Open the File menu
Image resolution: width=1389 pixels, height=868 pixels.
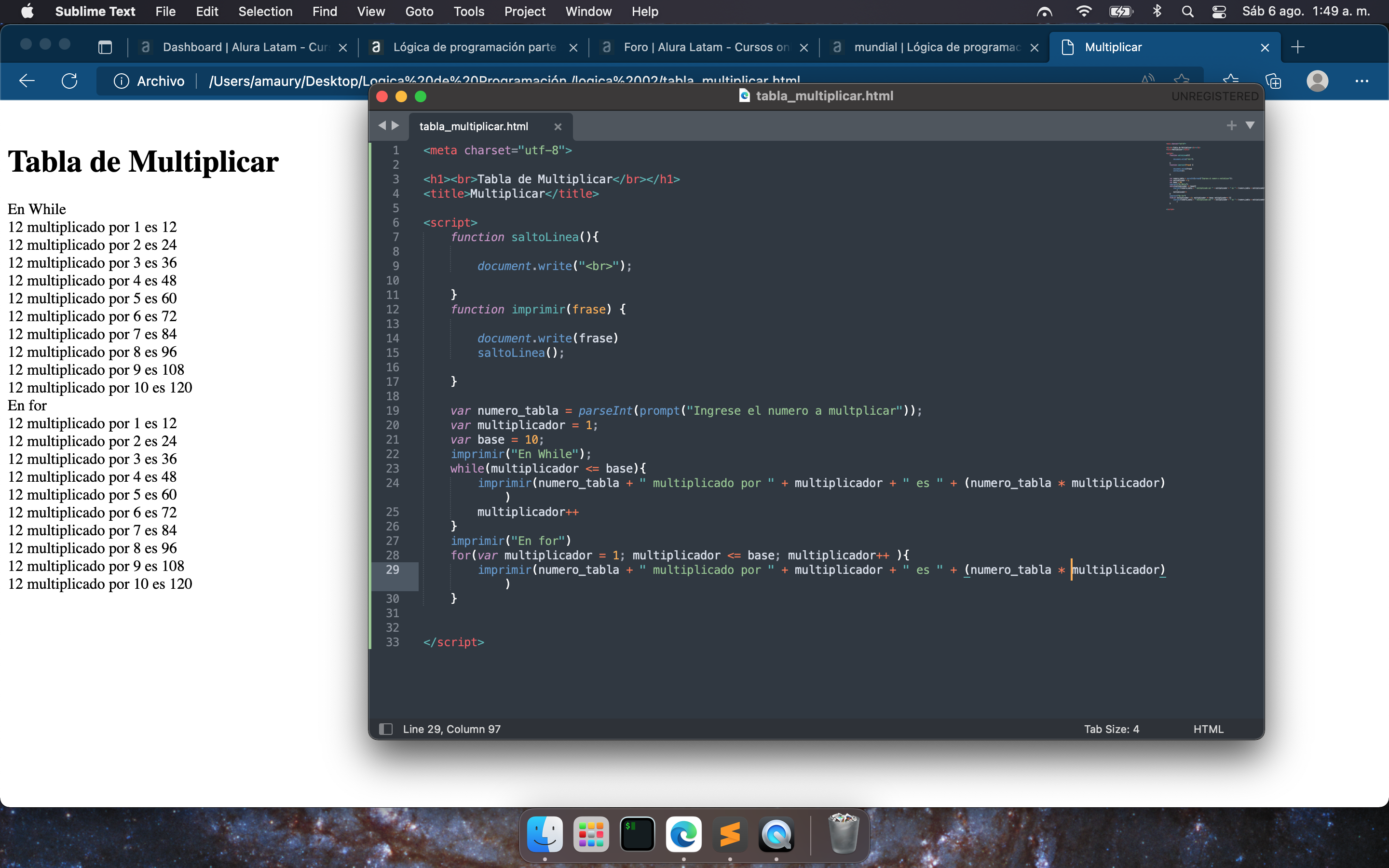pos(165,12)
